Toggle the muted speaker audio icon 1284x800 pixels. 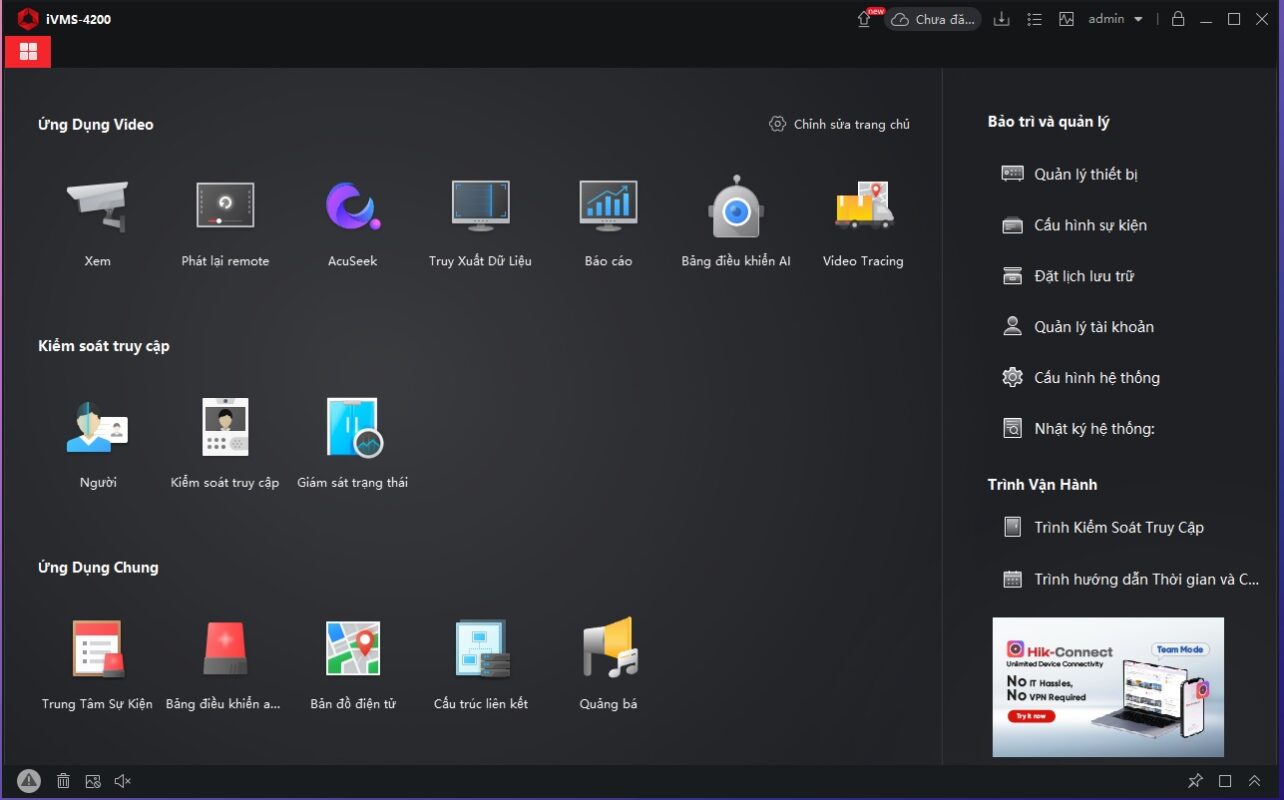pyautogui.click(x=123, y=781)
